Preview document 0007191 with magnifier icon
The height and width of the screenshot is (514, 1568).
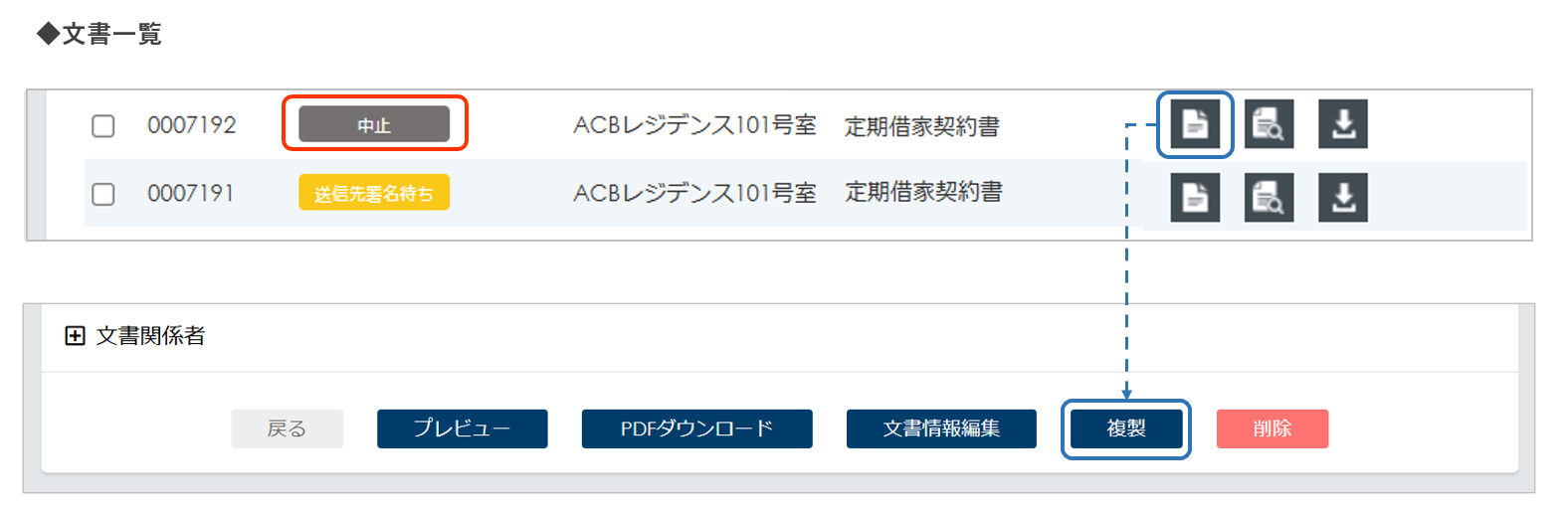point(1269,197)
